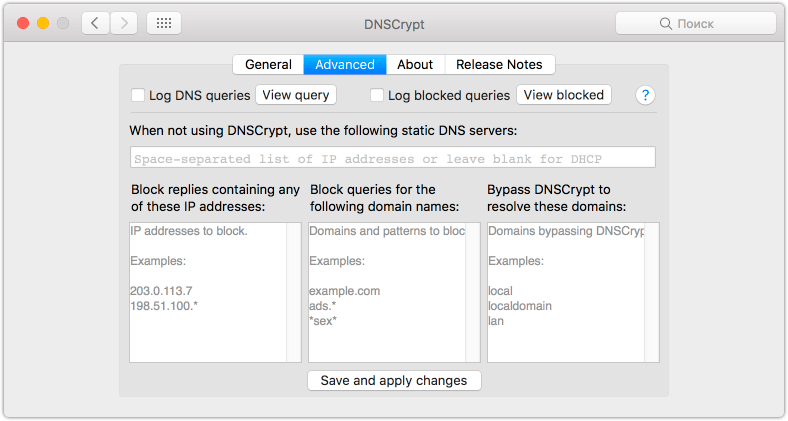Click the 'Log DNS queries' label

coord(200,95)
